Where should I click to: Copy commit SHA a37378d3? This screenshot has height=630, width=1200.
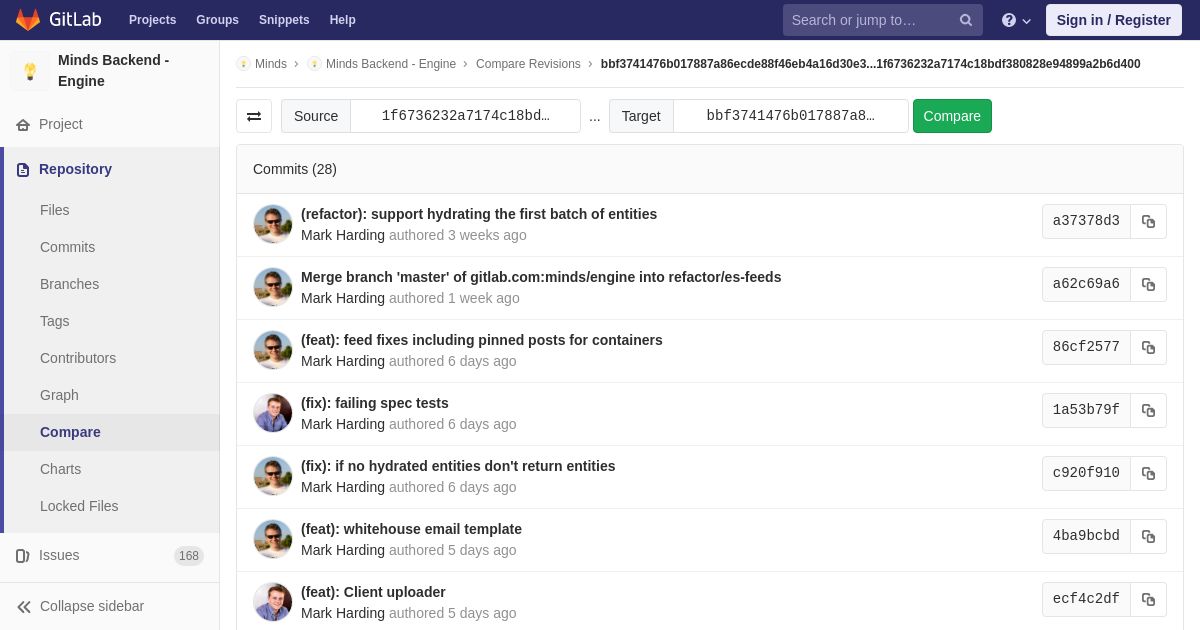[x=1148, y=222]
